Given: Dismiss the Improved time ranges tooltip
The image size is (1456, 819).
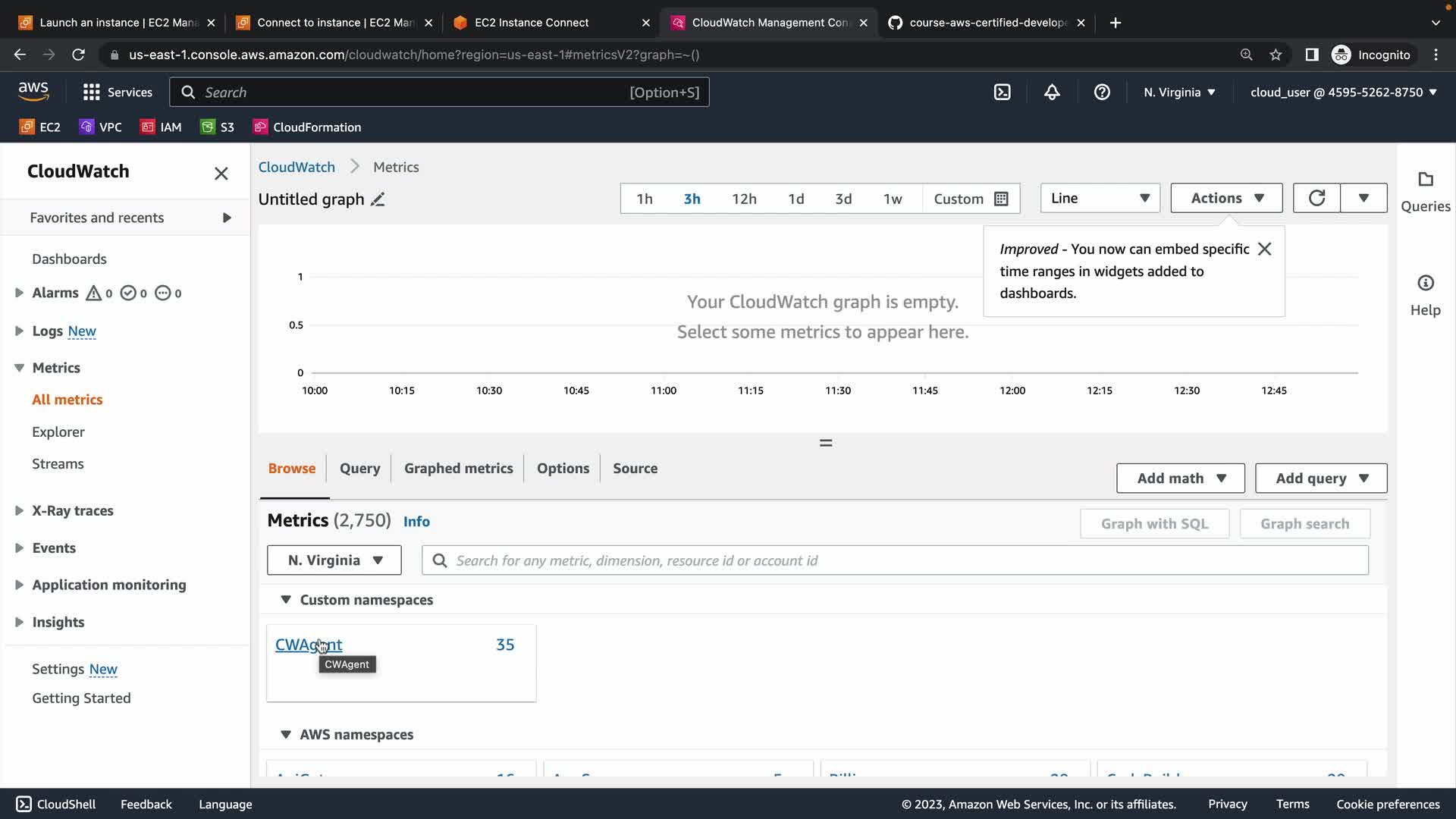Looking at the screenshot, I should [1264, 249].
